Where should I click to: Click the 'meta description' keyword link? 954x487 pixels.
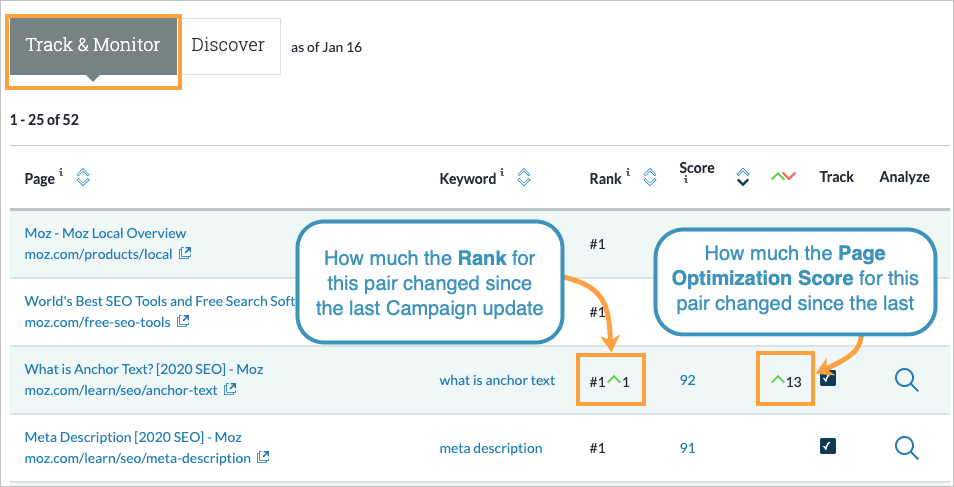[491, 448]
